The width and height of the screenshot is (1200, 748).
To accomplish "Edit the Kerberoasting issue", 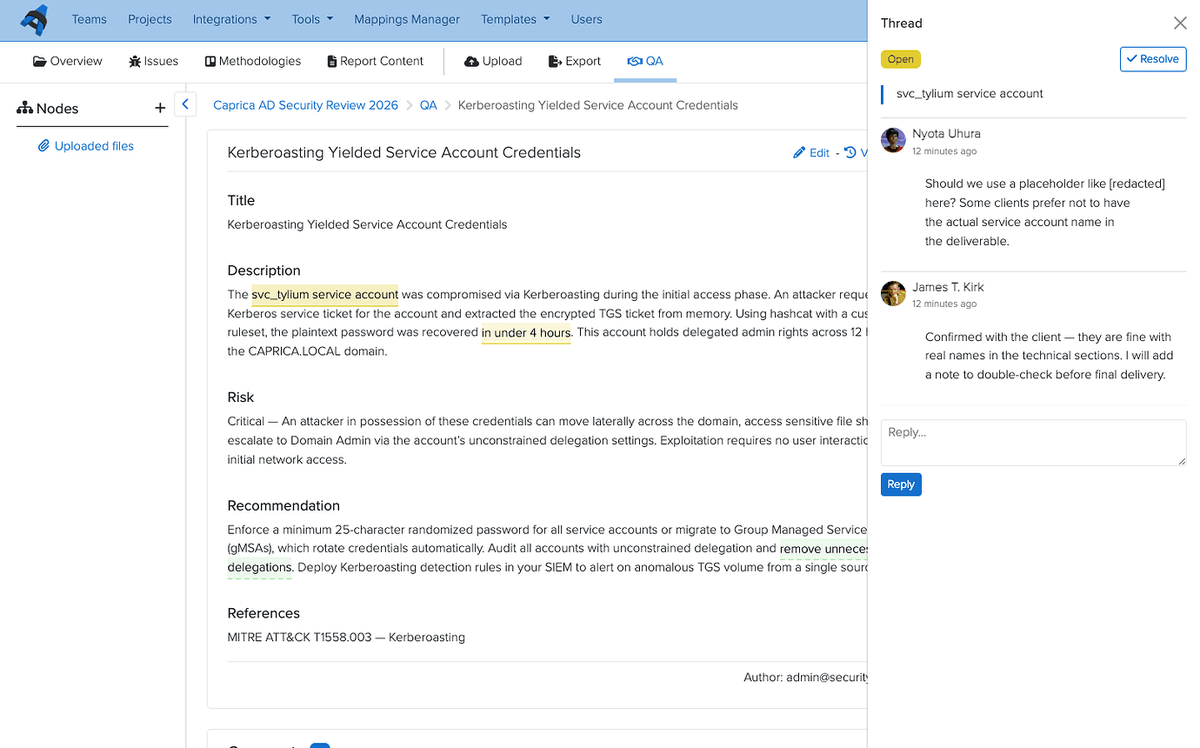I will click(811, 153).
